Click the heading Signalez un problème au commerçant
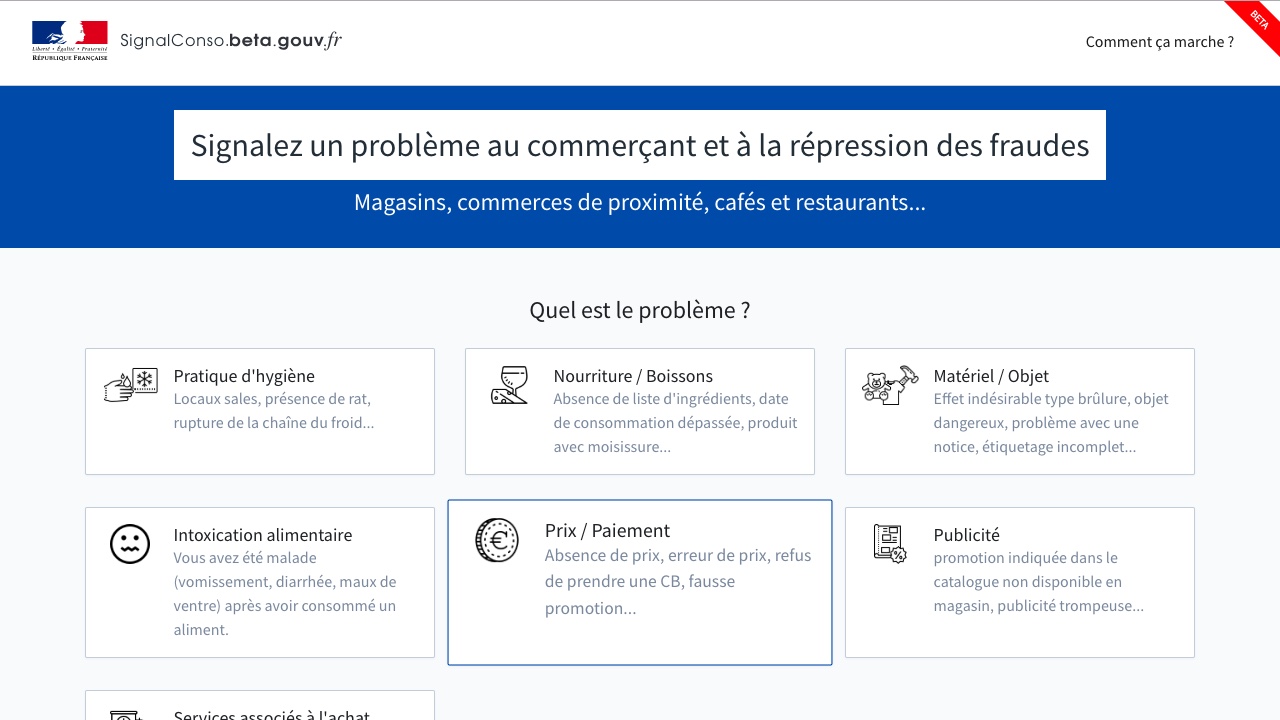The height and width of the screenshot is (720, 1280). (640, 145)
